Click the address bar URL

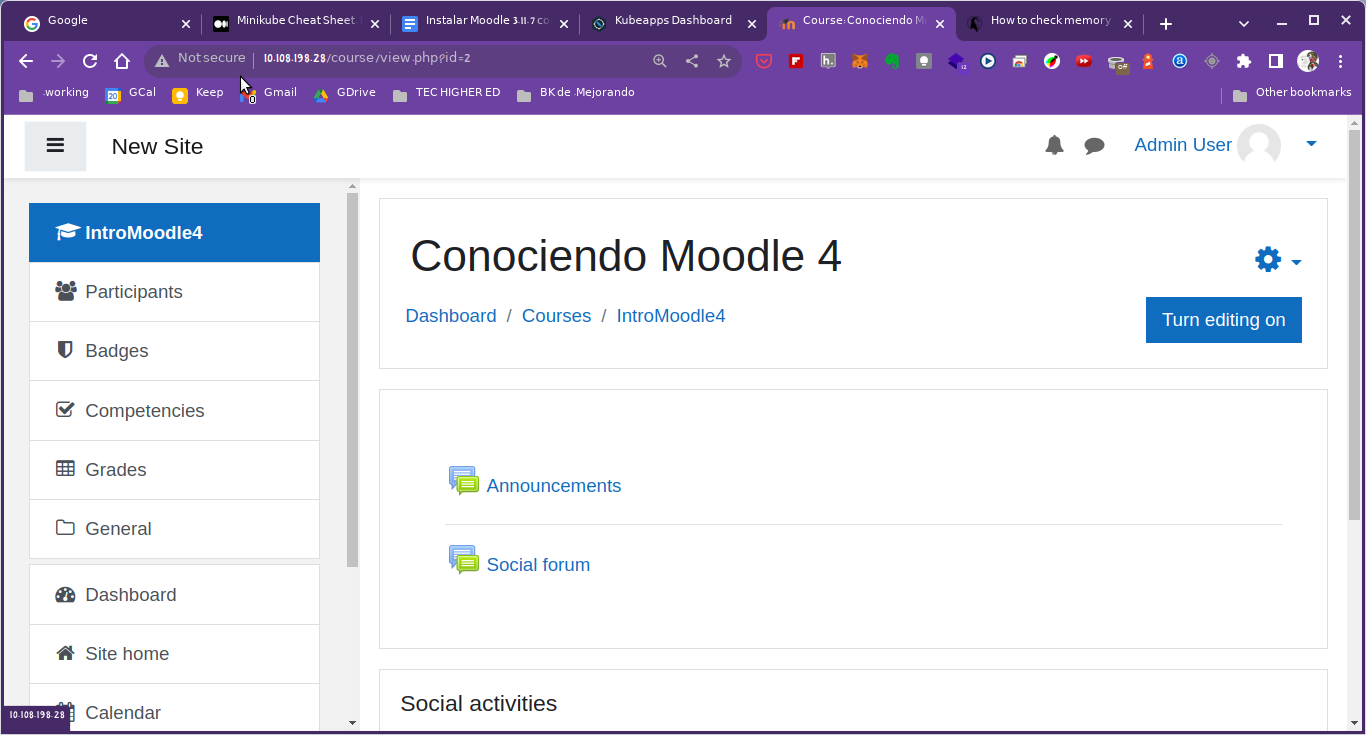tap(367, 59)
